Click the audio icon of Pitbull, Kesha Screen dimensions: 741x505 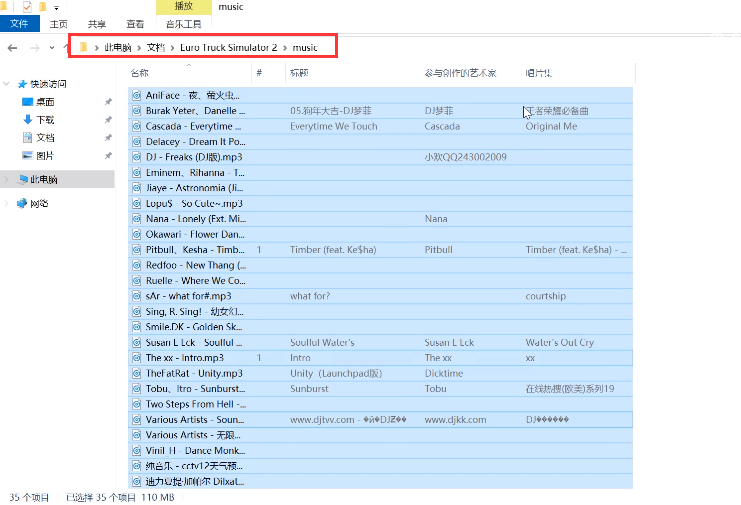[x=137, y=250]
